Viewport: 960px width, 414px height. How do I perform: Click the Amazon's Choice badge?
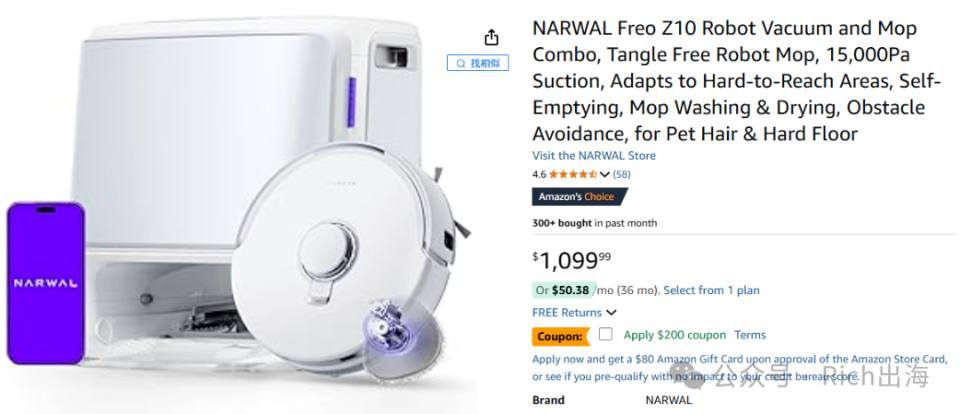pos(579,197)
